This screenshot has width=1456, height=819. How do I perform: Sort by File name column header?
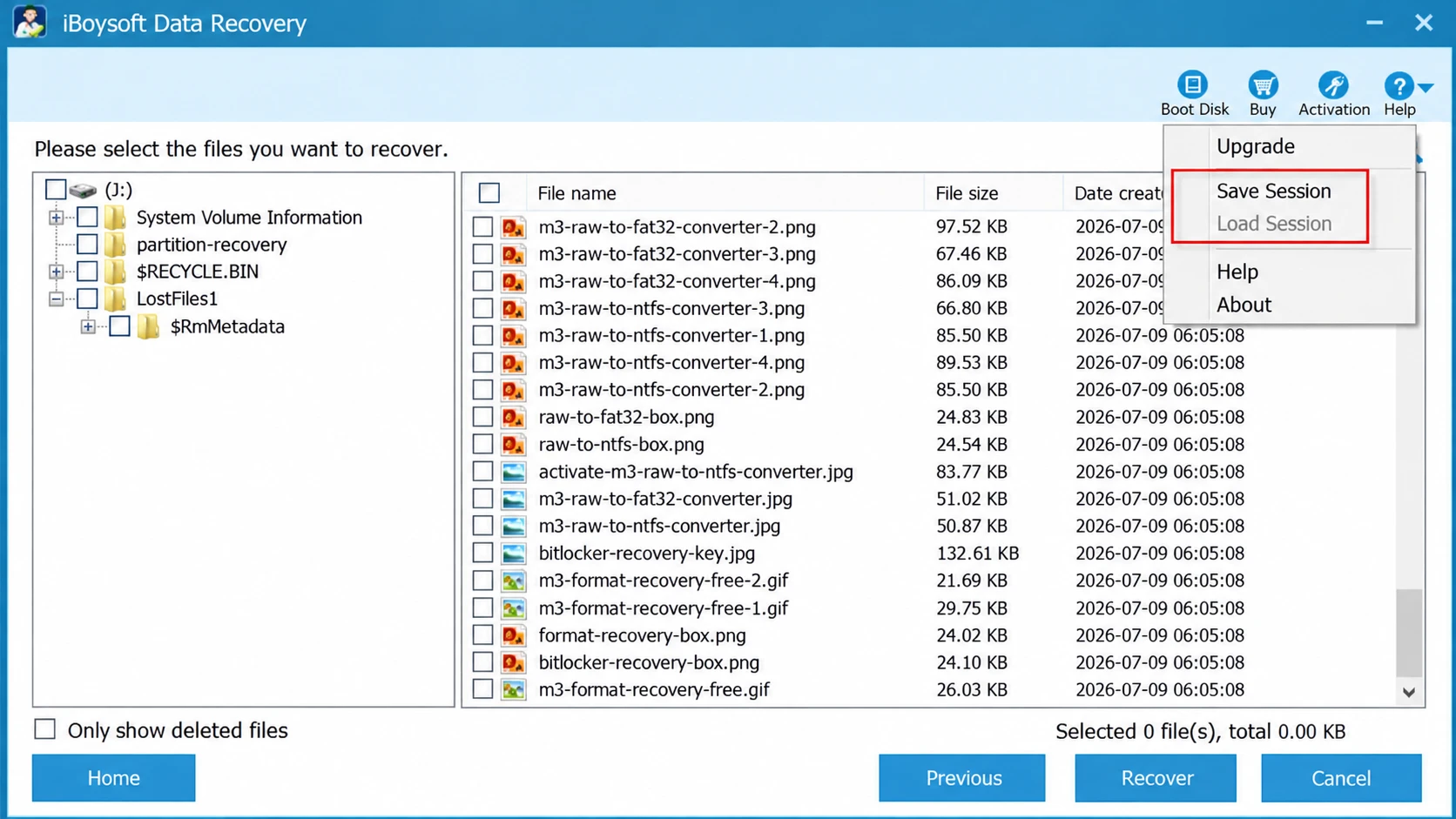click(576, 193)
